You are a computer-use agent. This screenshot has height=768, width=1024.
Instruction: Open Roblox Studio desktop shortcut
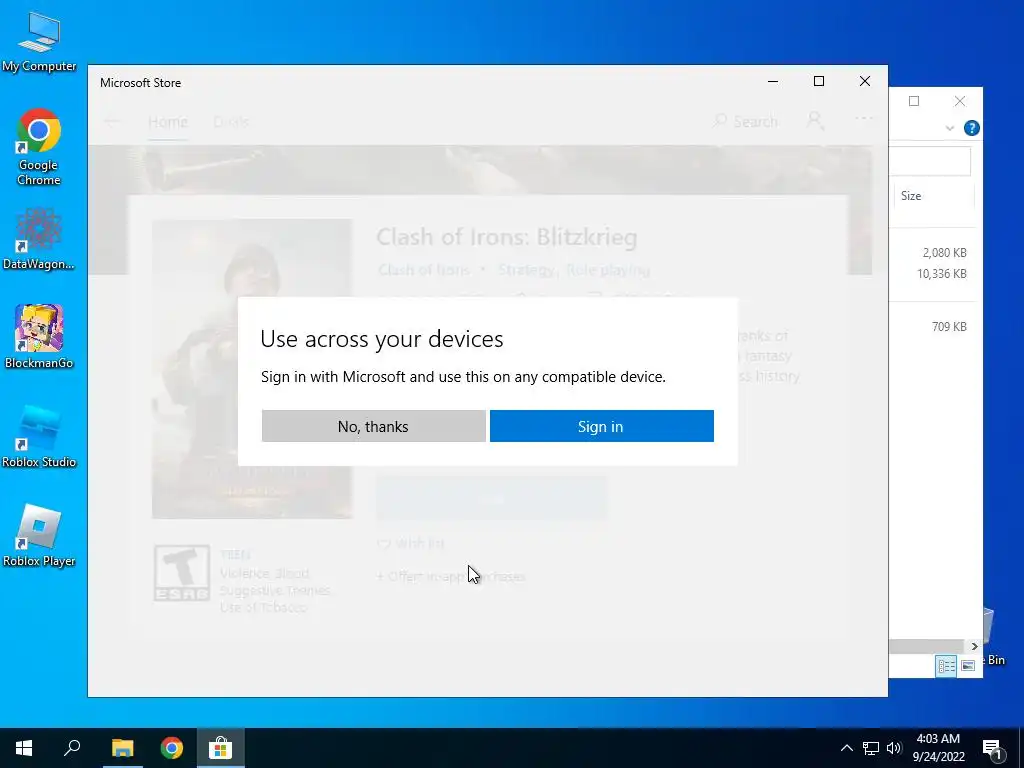[x=39, y=436]
